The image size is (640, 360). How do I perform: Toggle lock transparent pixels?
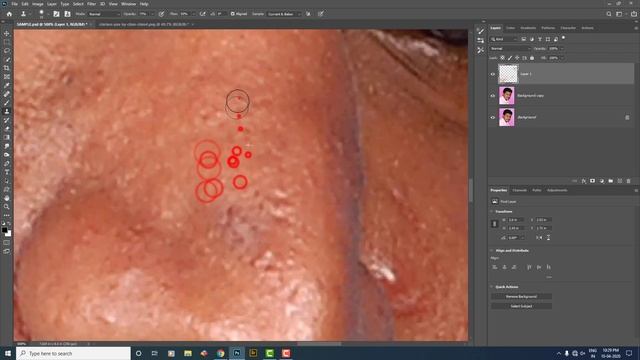coord(502,58)
